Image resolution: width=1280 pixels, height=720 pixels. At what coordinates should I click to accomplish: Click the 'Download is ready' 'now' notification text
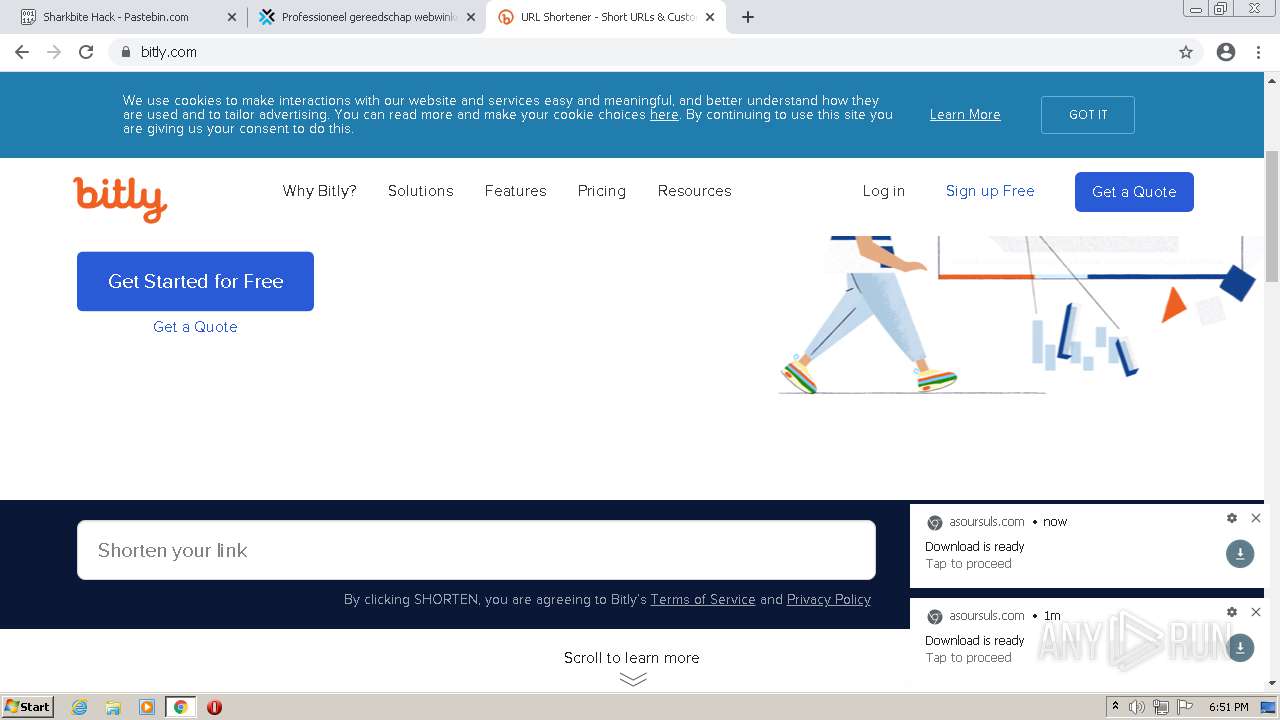[x=975, y=547]
